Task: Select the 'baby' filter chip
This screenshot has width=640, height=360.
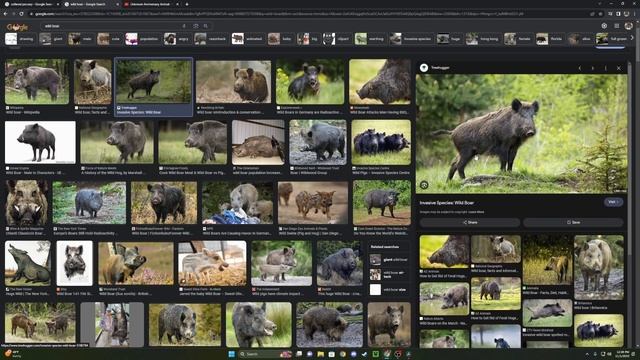Action: pyautogui.click(x=280, y=39)
